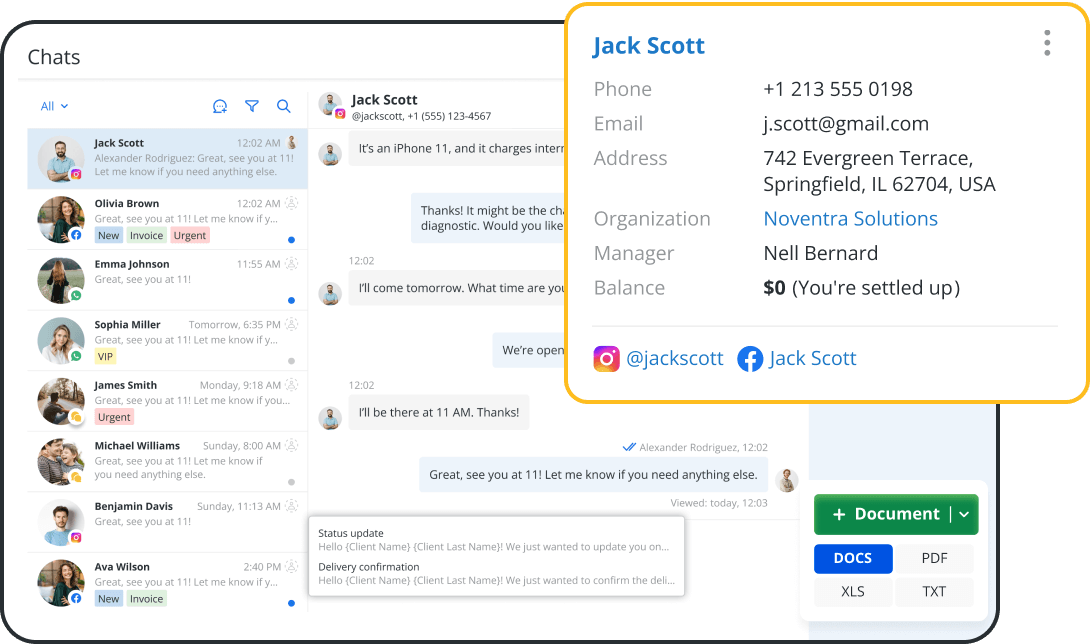Click the Instagram badge on Ava Wilson's avatar
The image size is (1092, 644).
click(x=76, y=598)
